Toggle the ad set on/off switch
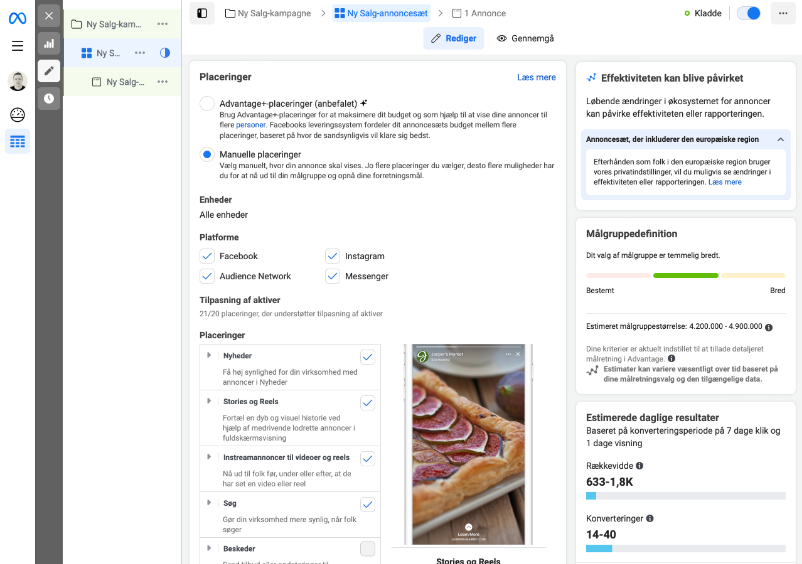Screen dimensions: 802x564 coord(749,13)
